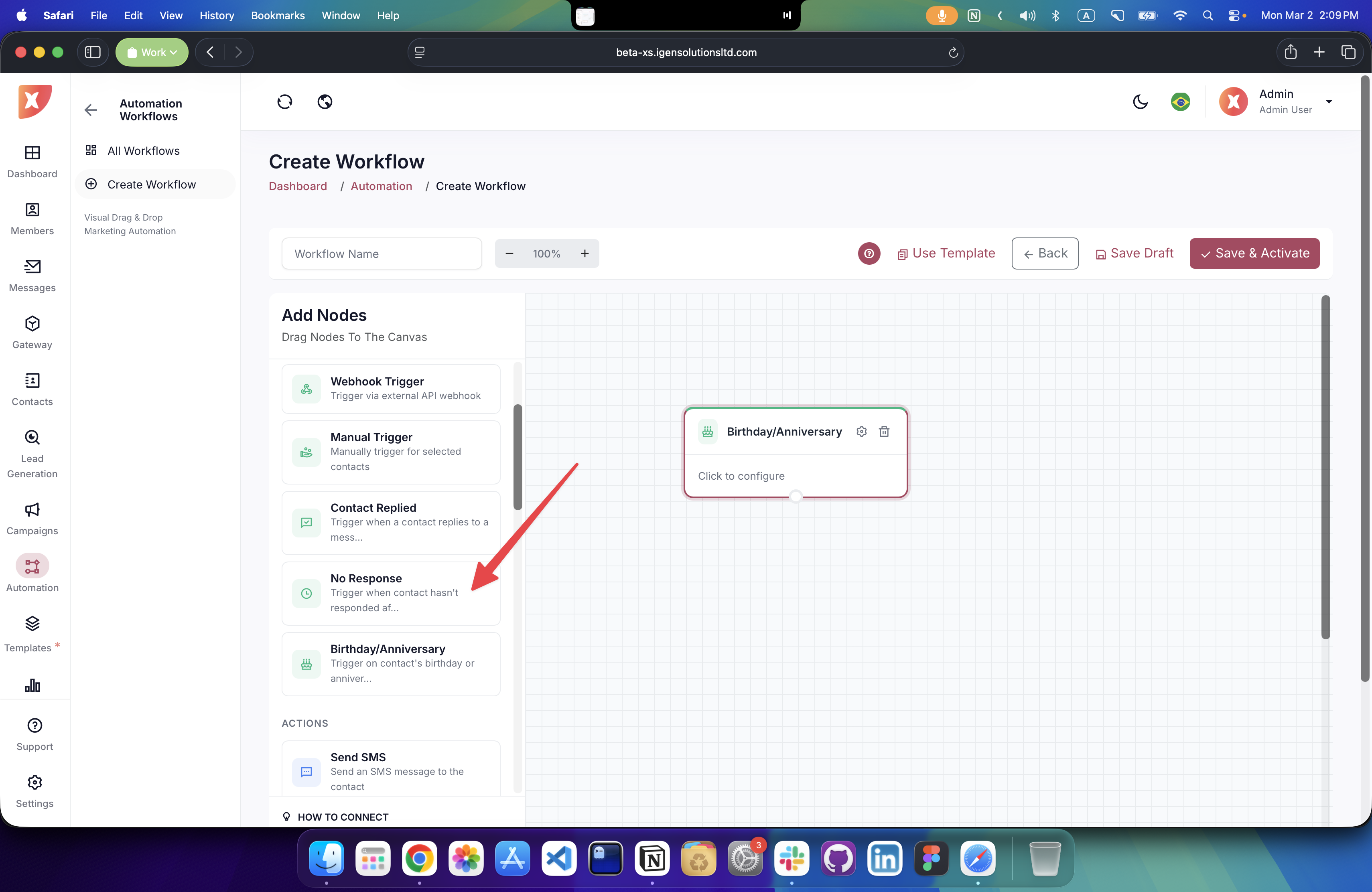Click the Workflow Name input field
Image resolution: width=1372 pixels, height=892 pixels.
pos(382,253)
